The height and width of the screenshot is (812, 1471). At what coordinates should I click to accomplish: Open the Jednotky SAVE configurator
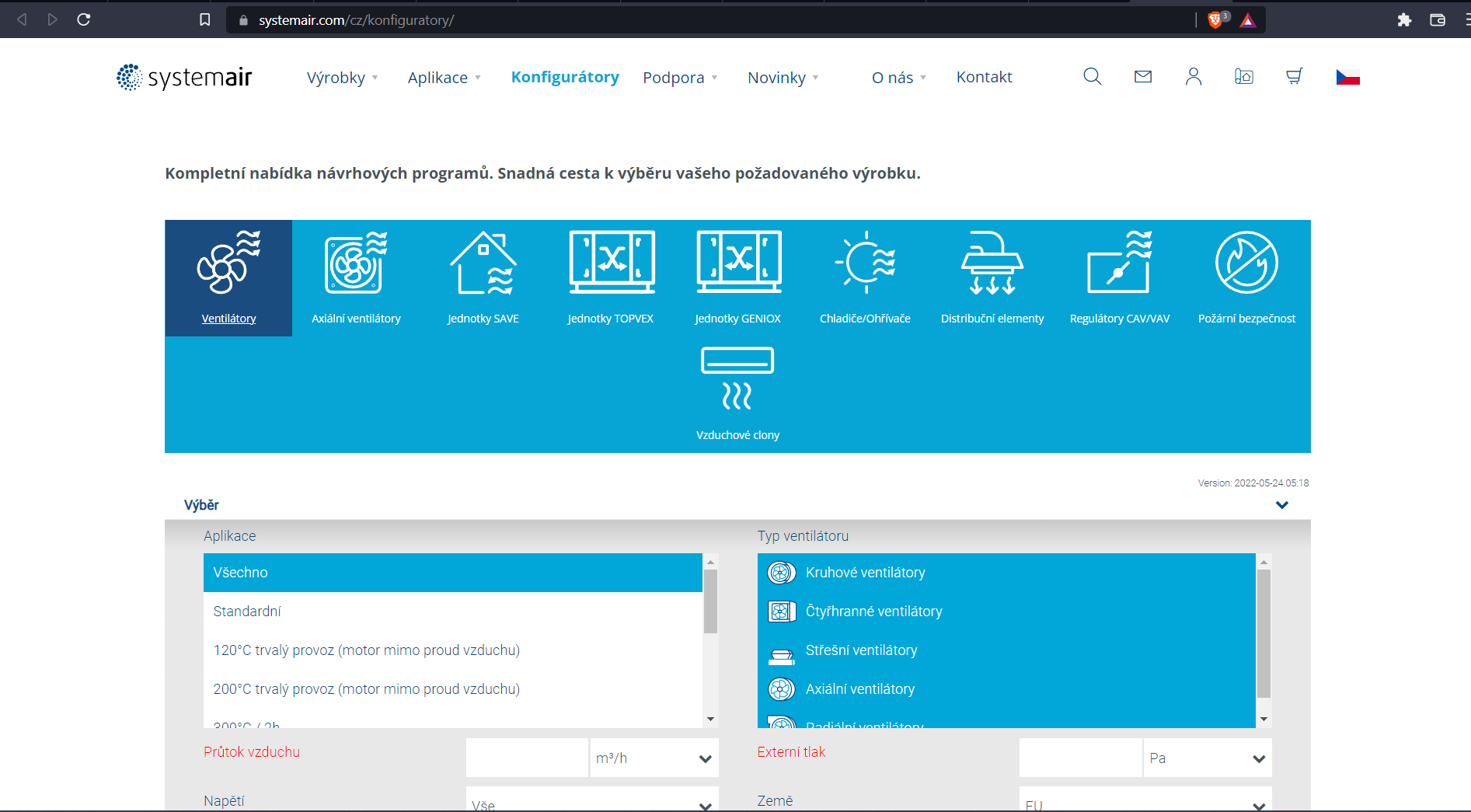click(x=483, y=278)
